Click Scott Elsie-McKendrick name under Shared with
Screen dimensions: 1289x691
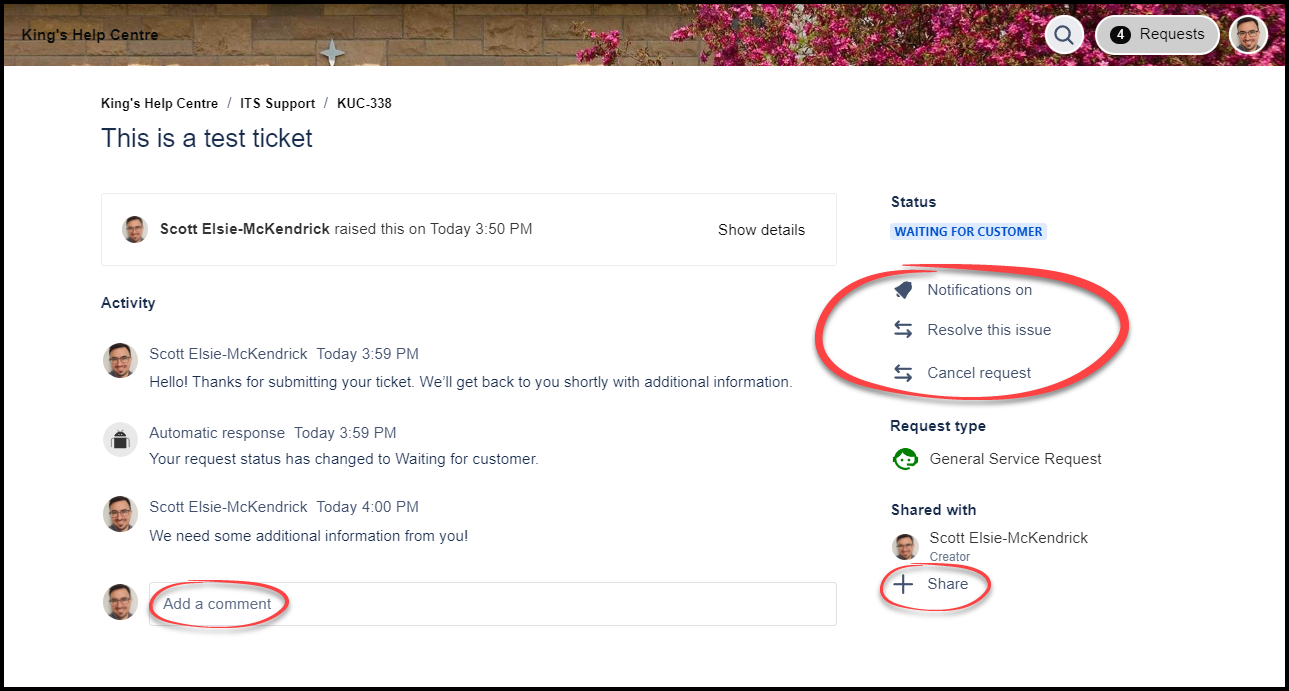[x=1009, y=538]
